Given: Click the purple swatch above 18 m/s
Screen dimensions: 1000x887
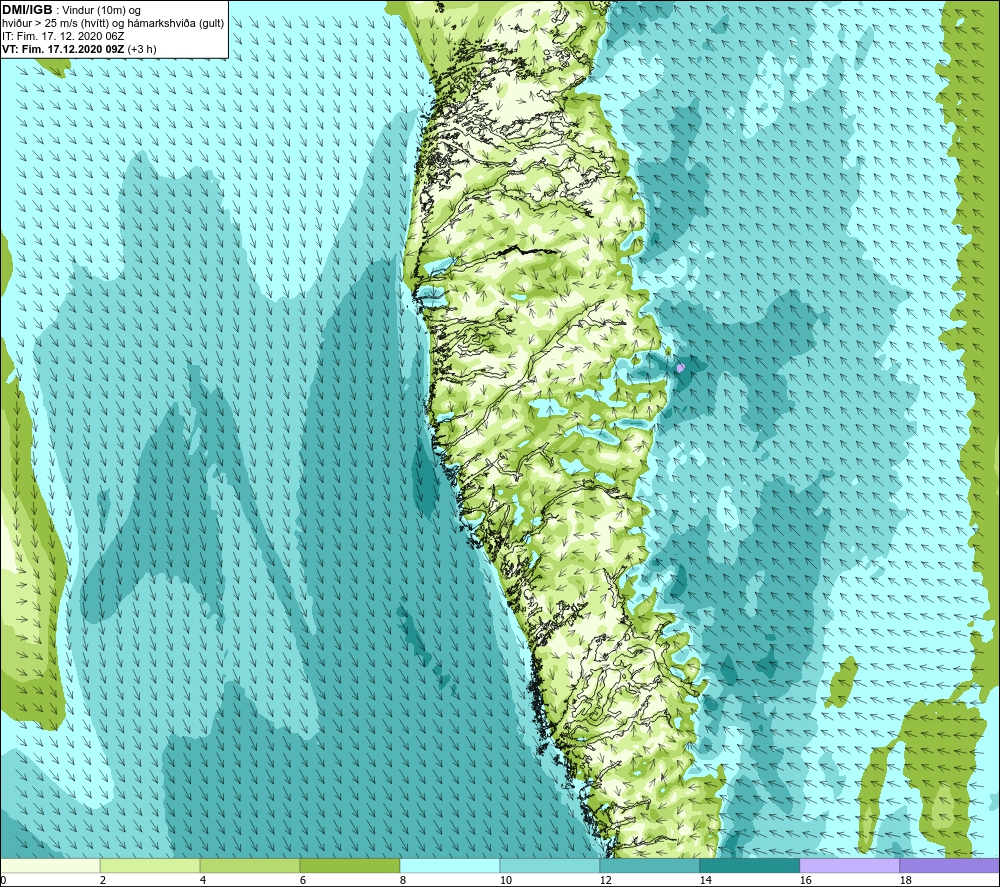Looking at the screenshot, I should pyautogui.click(x=950, y=865).
